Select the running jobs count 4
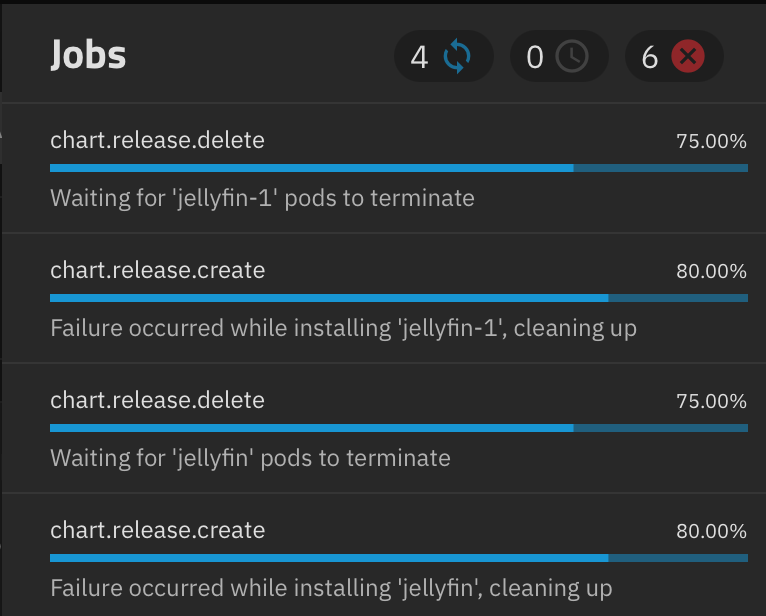Image resolution: width=766 pixels, height=616 pixels. [419, 57]
